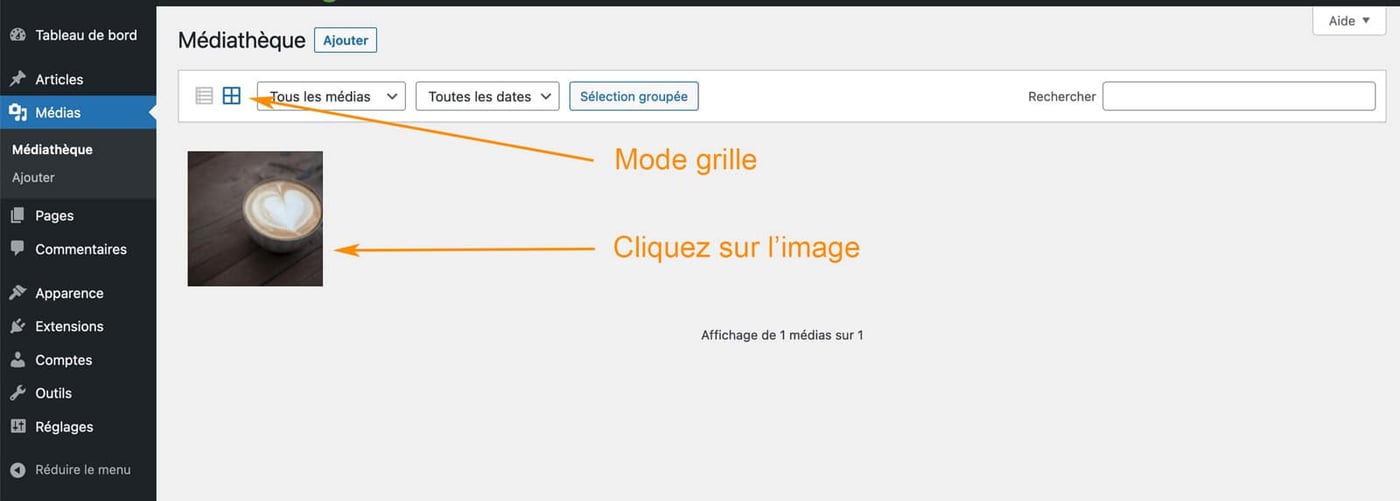Collapse sidebar with Réduire le menu
The height and width of the screenshot is (501, 1400).
tap(78, 469)
